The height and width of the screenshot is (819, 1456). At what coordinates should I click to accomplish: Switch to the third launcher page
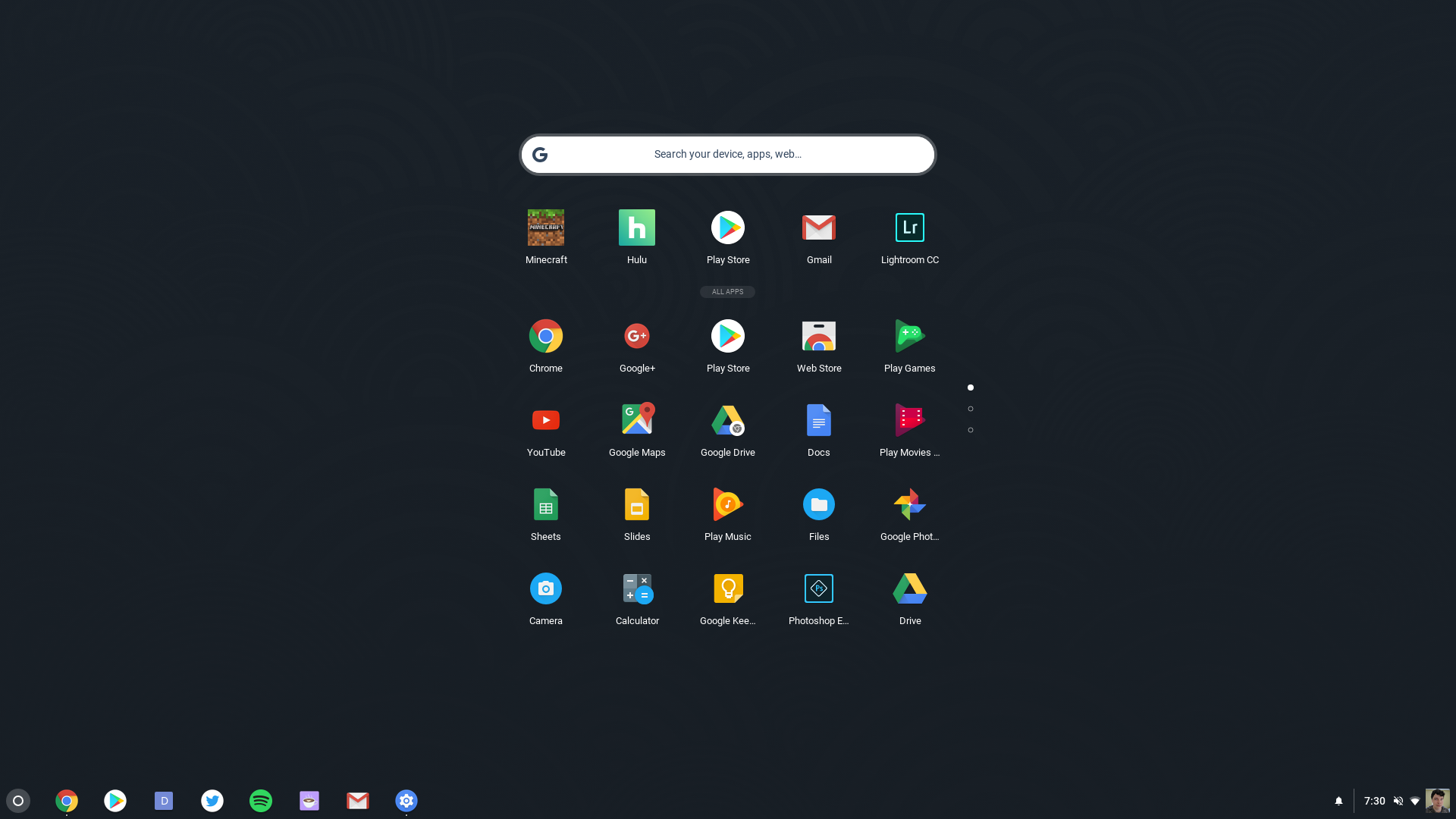(x=971, y=430)
